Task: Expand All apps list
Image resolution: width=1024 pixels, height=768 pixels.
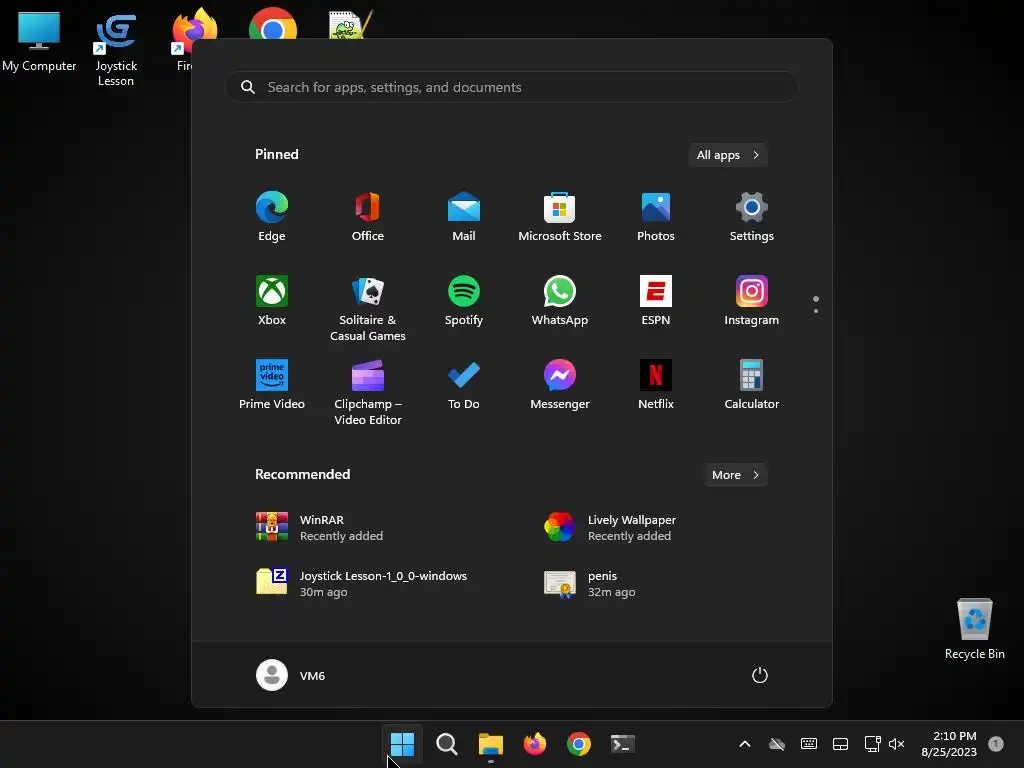Action: [x=728, y=155]
